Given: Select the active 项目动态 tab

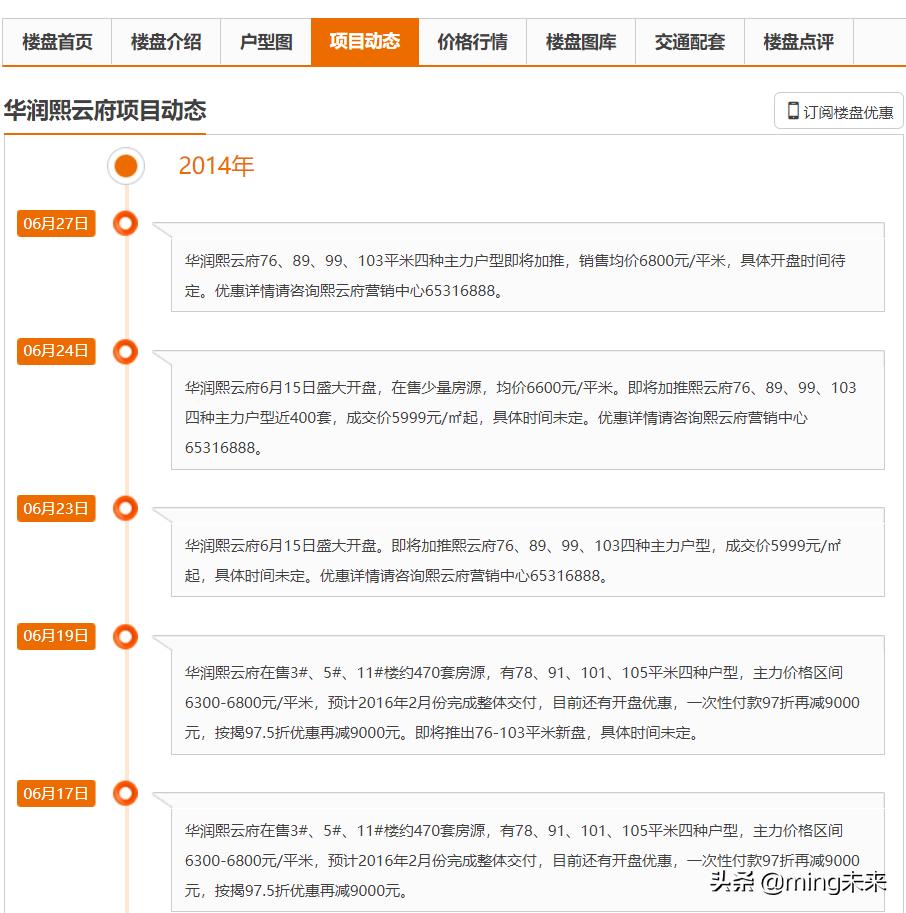Looking at the screenshot, I should tap(365, 41).
